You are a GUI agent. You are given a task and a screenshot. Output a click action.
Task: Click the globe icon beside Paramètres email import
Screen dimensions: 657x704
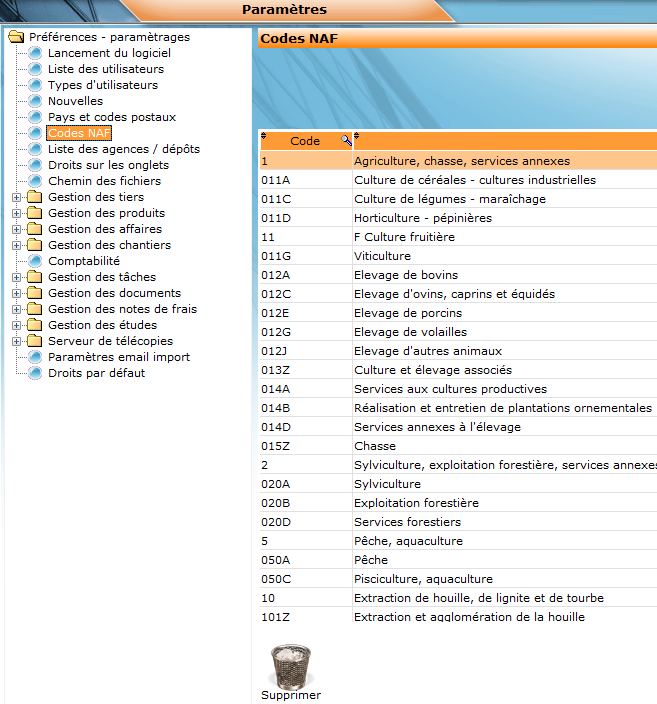pos(35,357)
